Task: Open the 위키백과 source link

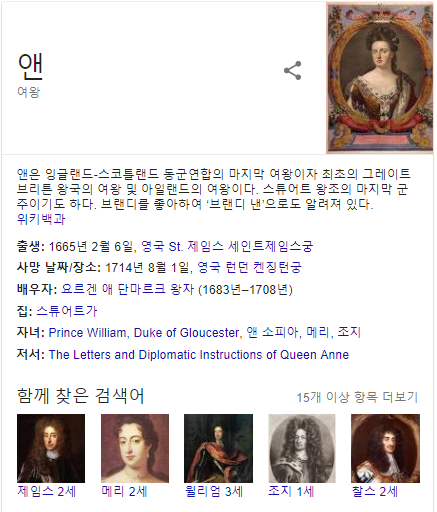Action: [x=41, y=219]
